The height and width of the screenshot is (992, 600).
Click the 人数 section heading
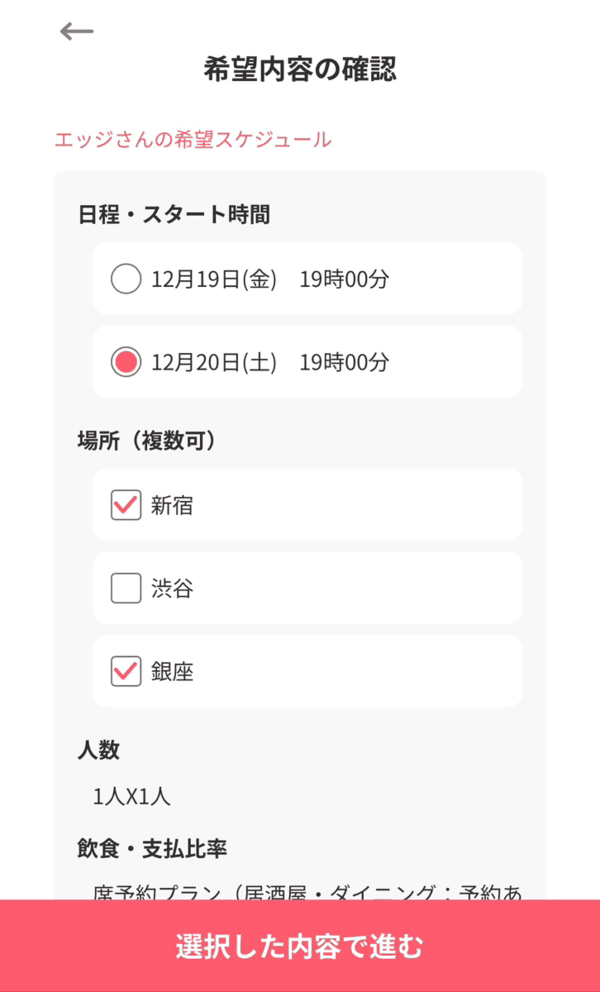pos(99,749)
